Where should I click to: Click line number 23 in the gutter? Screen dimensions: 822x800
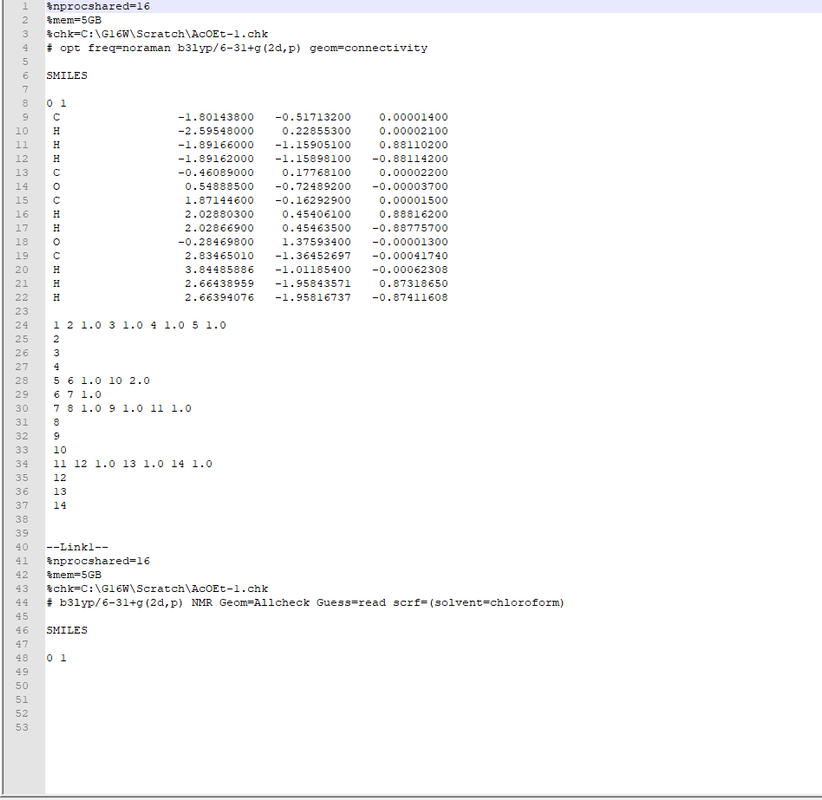click(x=21, y=311)
